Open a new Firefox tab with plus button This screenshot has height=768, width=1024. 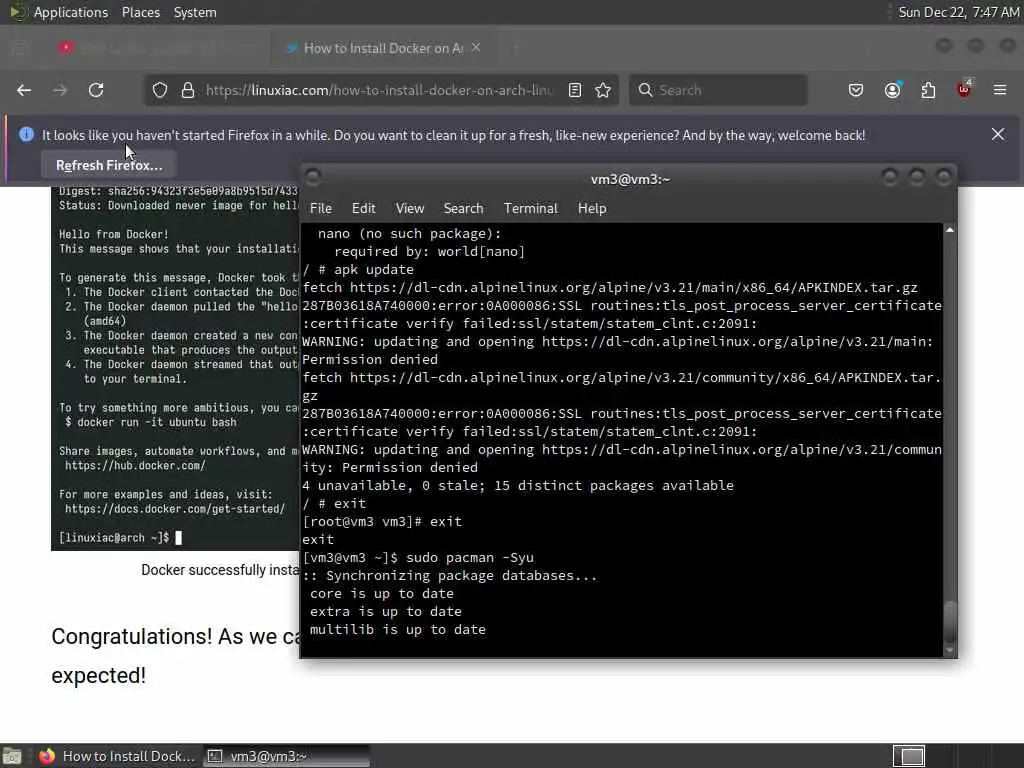[515, 48]
